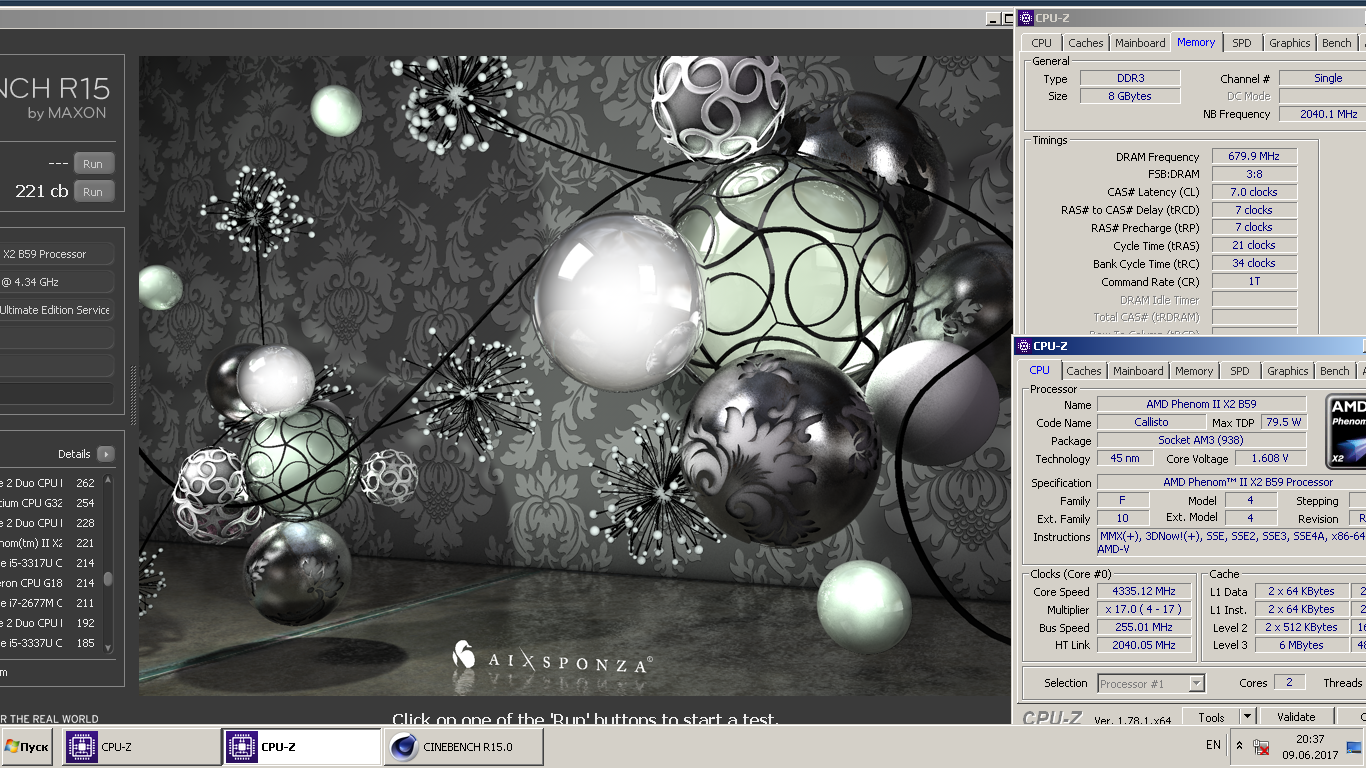This screenshot has height=768, width=1366.
Task: Open the network disconnected tray icon
Action: click(x=1261, y=747)
